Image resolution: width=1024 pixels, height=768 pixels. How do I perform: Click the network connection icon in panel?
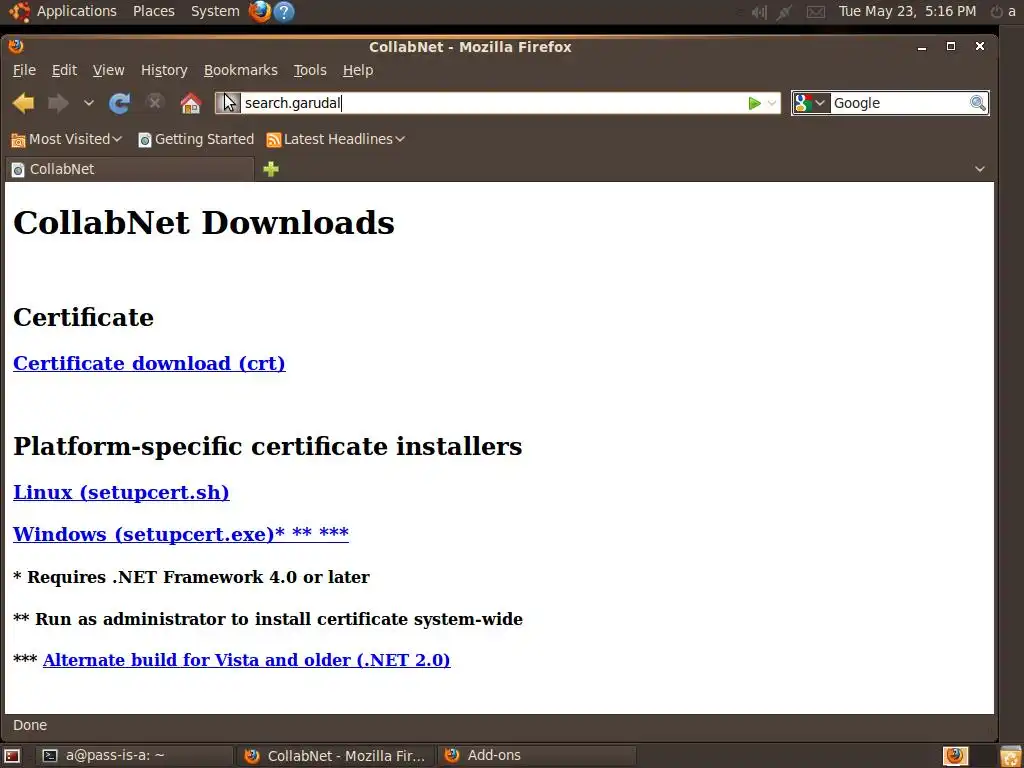[x=784, y=12]
